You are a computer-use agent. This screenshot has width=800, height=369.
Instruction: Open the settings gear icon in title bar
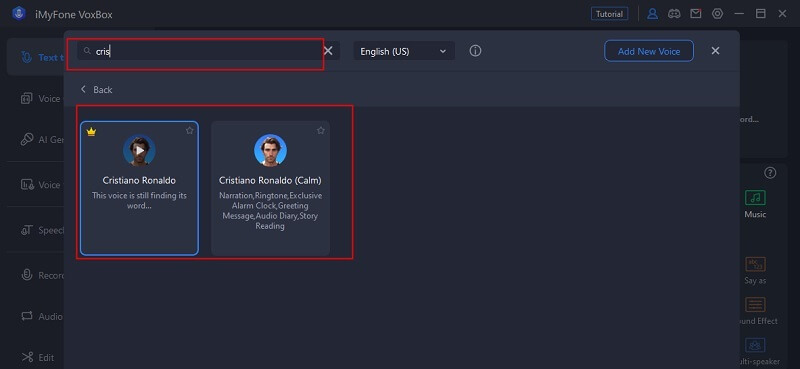(717, 14)
